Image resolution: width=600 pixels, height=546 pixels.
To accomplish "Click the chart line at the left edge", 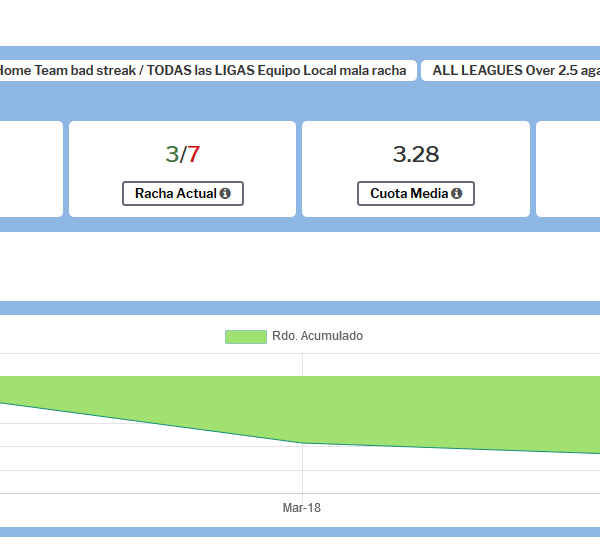I will click(x=4, y=403).
